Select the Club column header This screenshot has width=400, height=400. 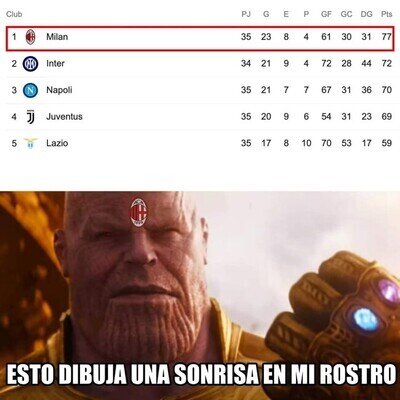tap(14, 14)
